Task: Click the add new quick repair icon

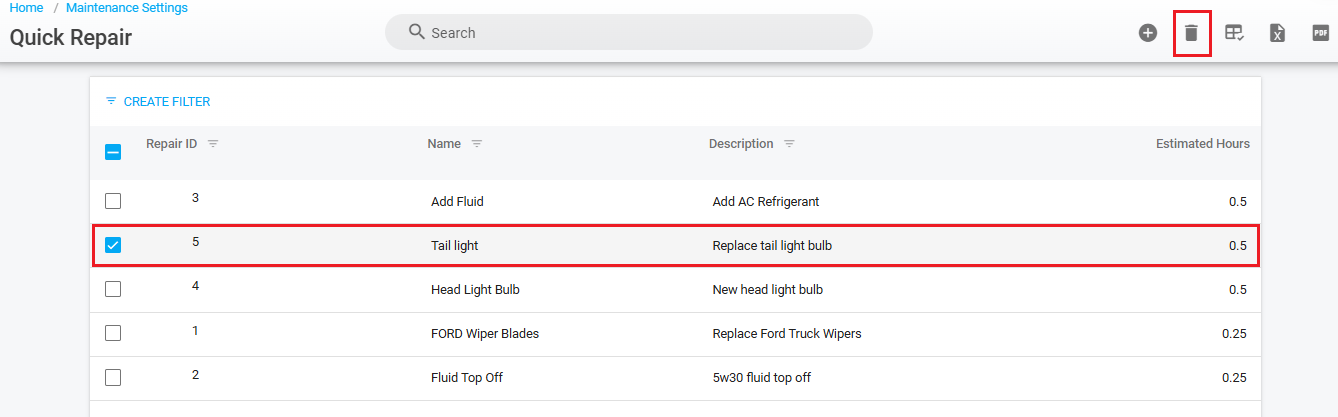Action: coord(1148,33)
